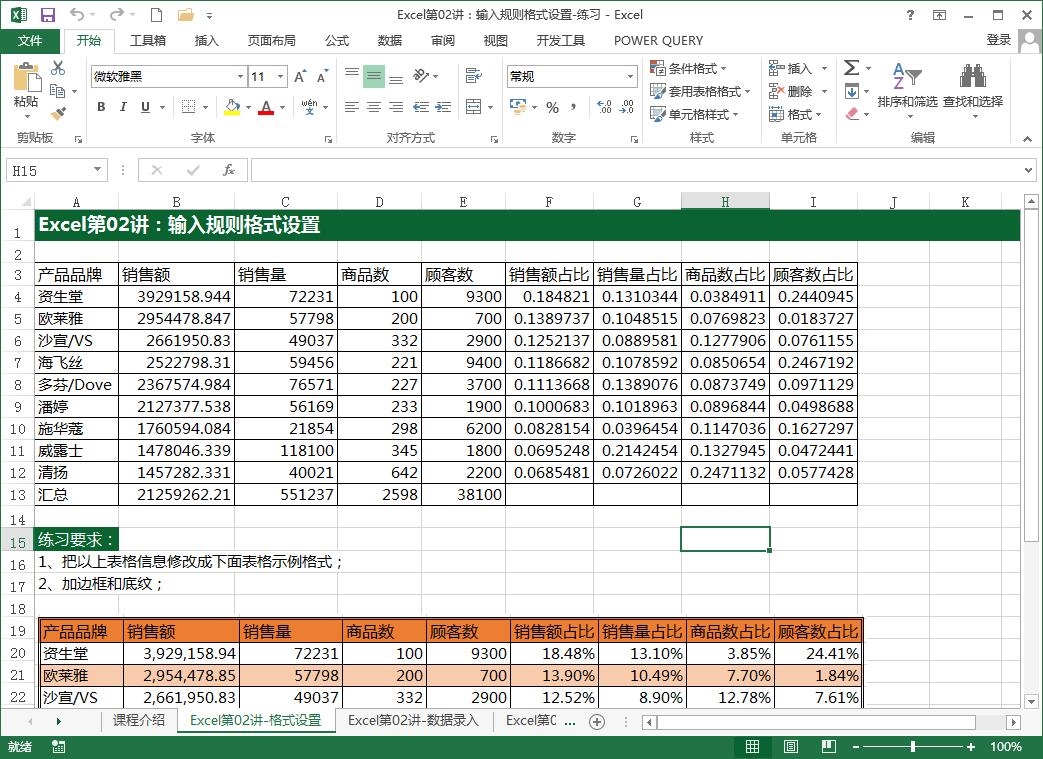Click the Decrease Indent icon
Image resolution: width=1043 pixels, height=759 pixels.
pos(420,107)
